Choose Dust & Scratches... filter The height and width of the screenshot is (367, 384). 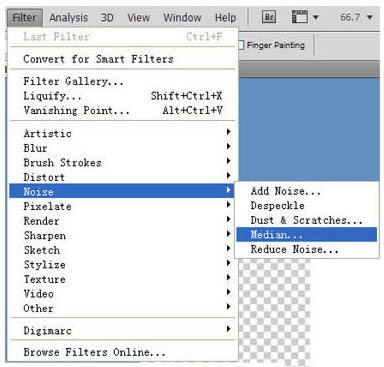coord(307,220)
